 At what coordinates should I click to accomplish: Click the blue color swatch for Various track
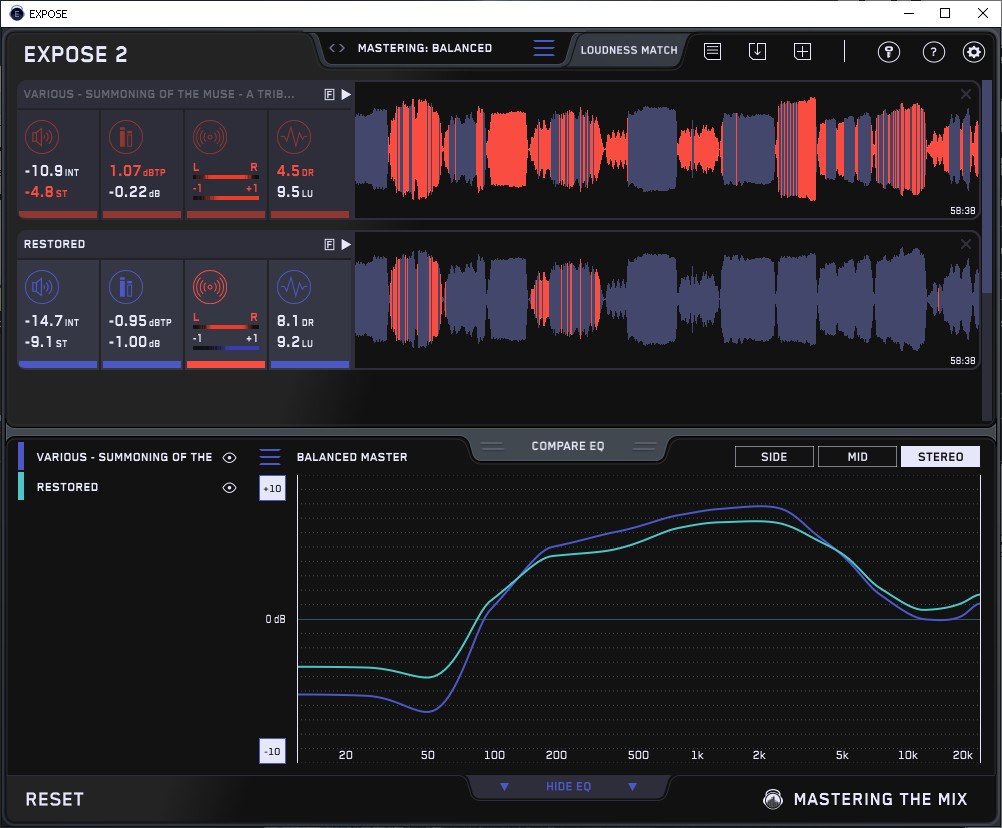[21, 457]
